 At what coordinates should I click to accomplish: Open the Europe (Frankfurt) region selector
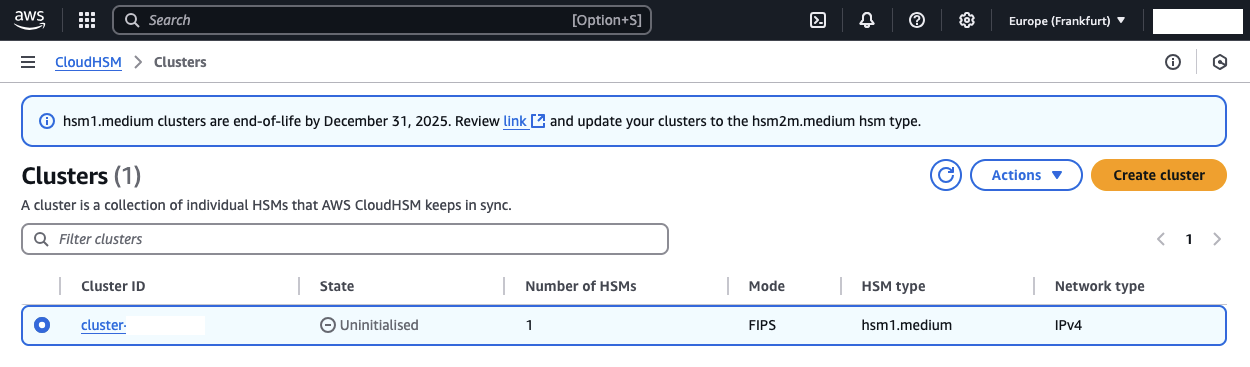click(1067, 20)
